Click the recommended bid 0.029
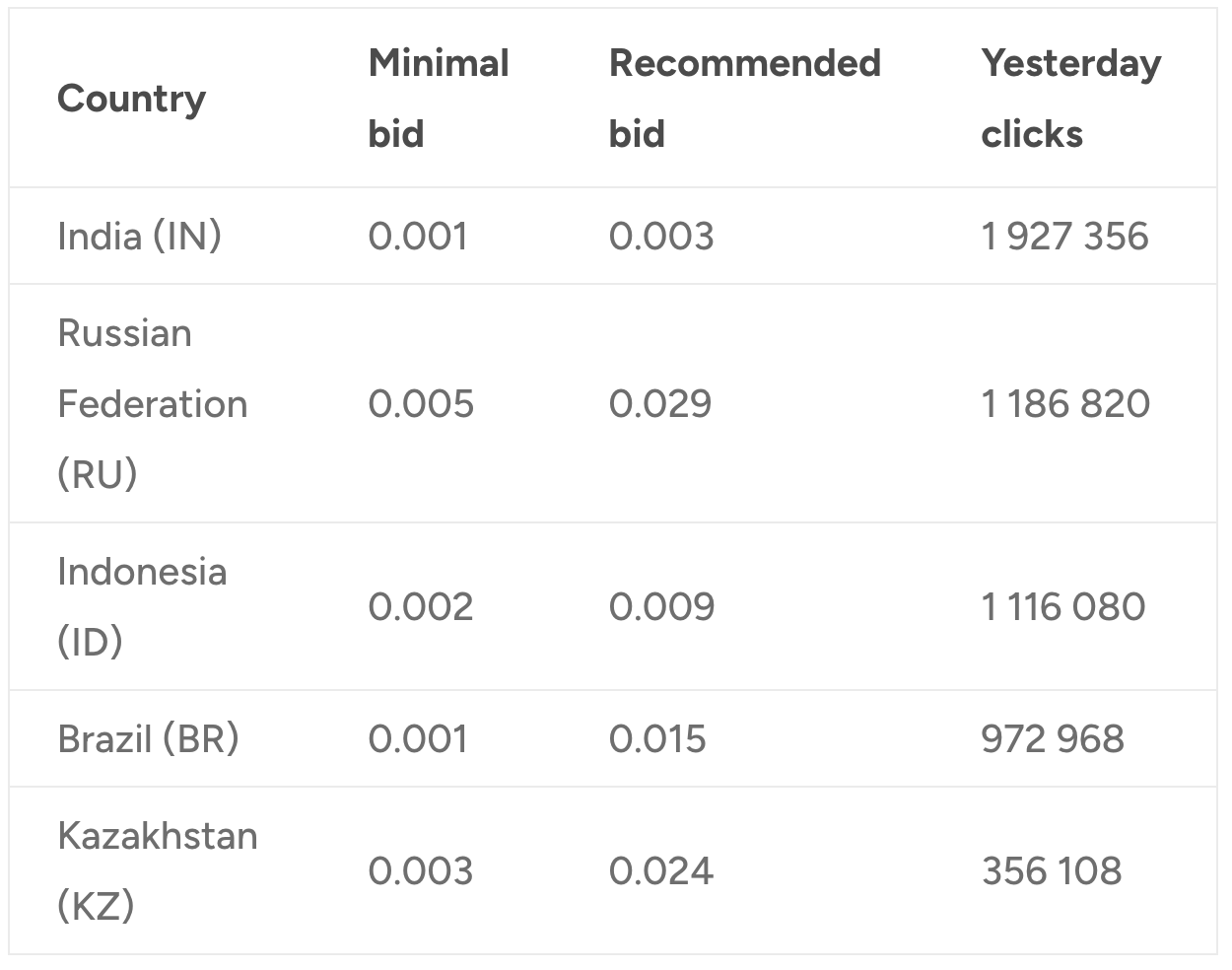This screenshot has width=1232, height=970. (x=659, y=404)
